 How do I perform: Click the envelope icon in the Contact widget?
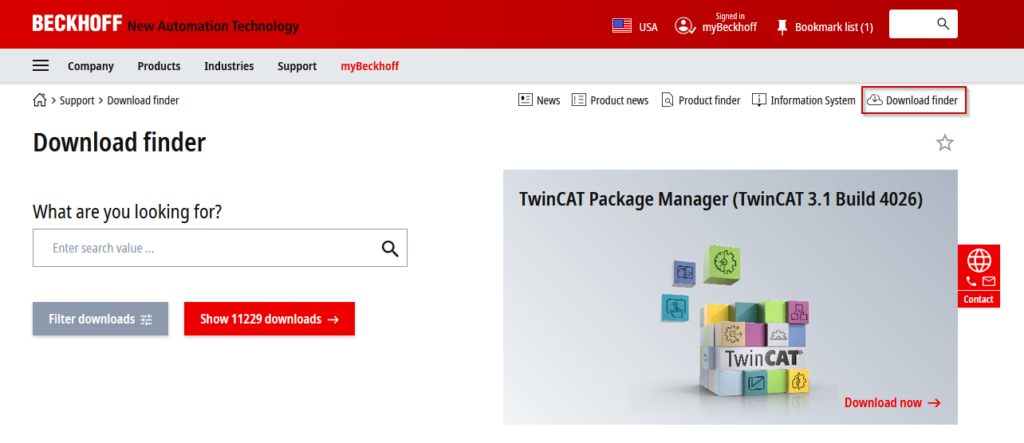click(988, 282)
